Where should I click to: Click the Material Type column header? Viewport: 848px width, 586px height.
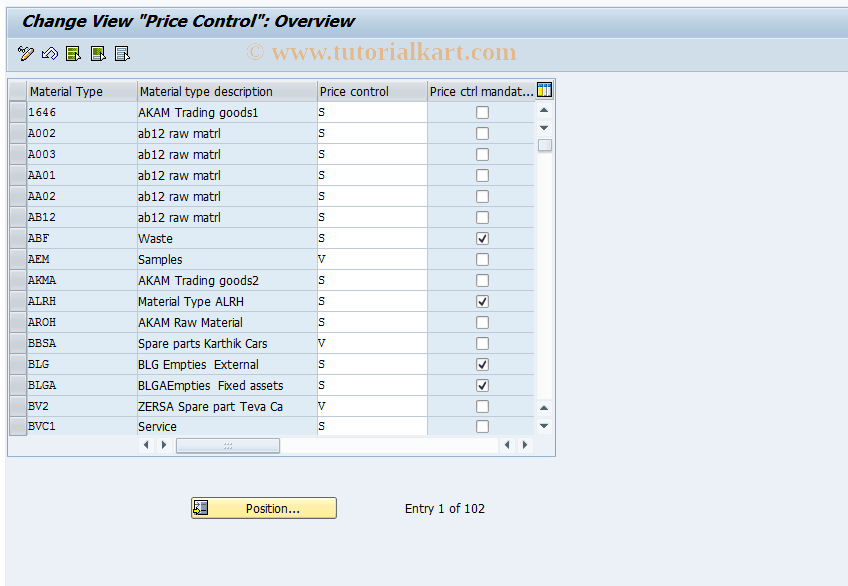click(75, 90)
